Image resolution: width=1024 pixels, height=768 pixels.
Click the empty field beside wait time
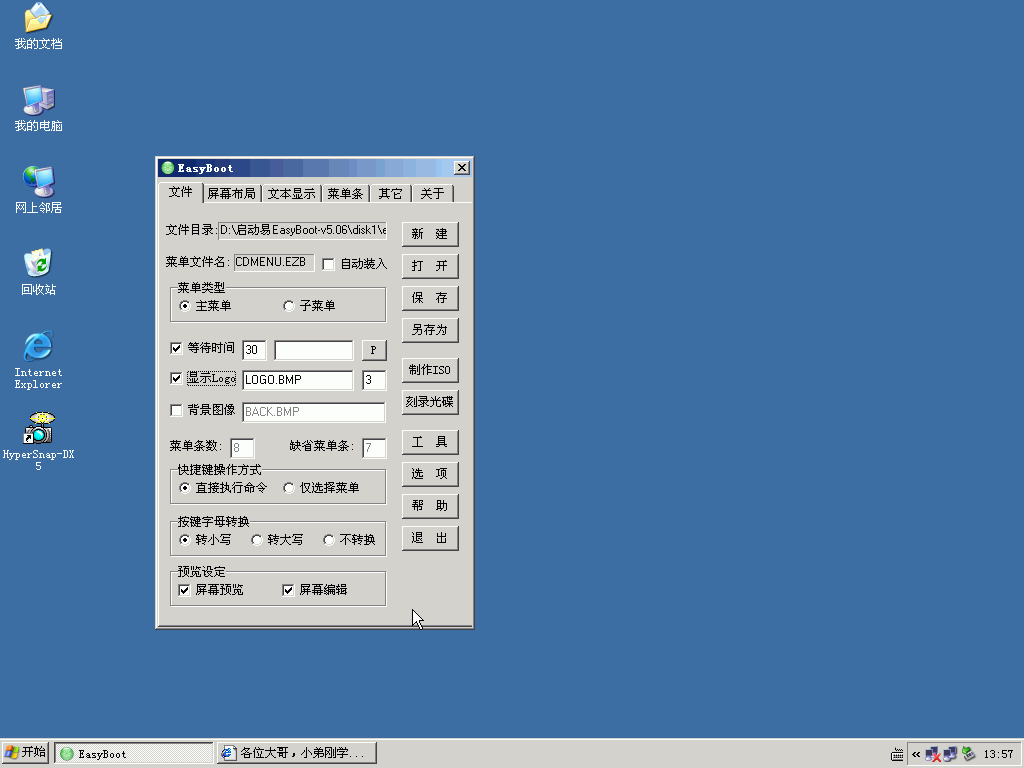pyautogui.click(x=313, y=350)
